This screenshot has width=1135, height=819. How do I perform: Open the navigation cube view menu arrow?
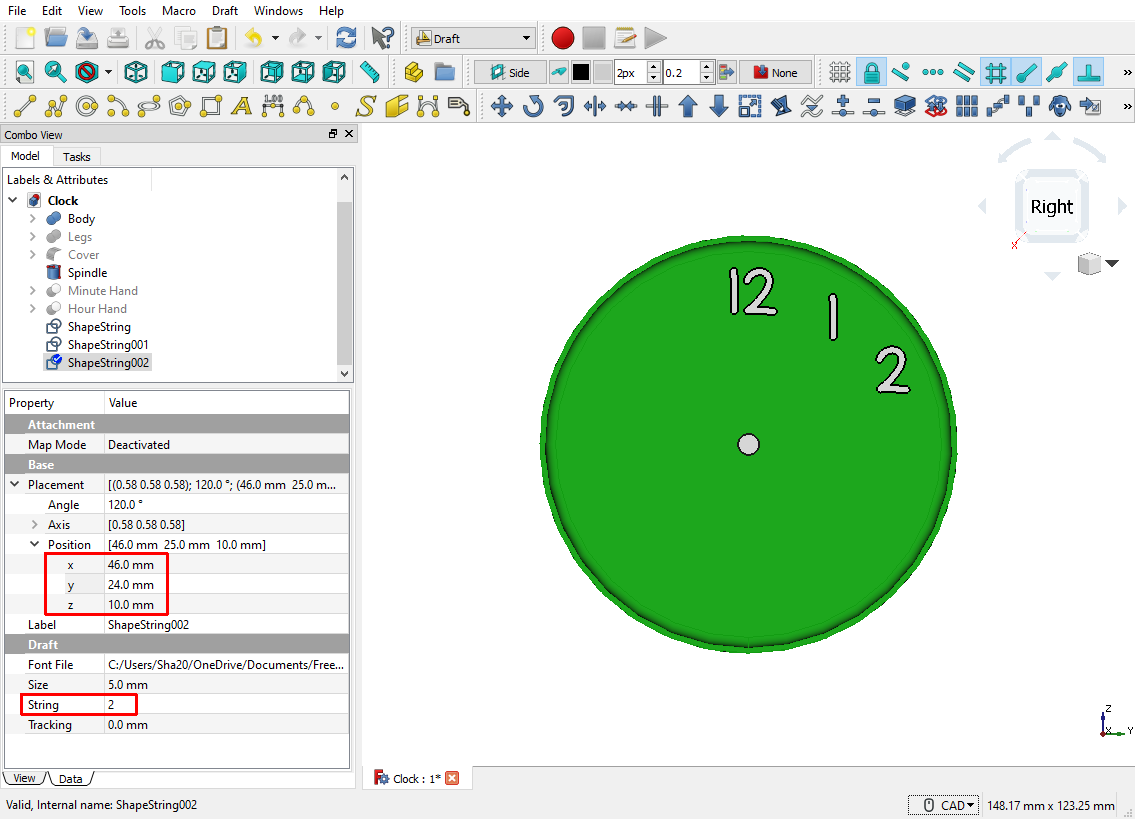pyautogui.click(x=1113, y=263)
